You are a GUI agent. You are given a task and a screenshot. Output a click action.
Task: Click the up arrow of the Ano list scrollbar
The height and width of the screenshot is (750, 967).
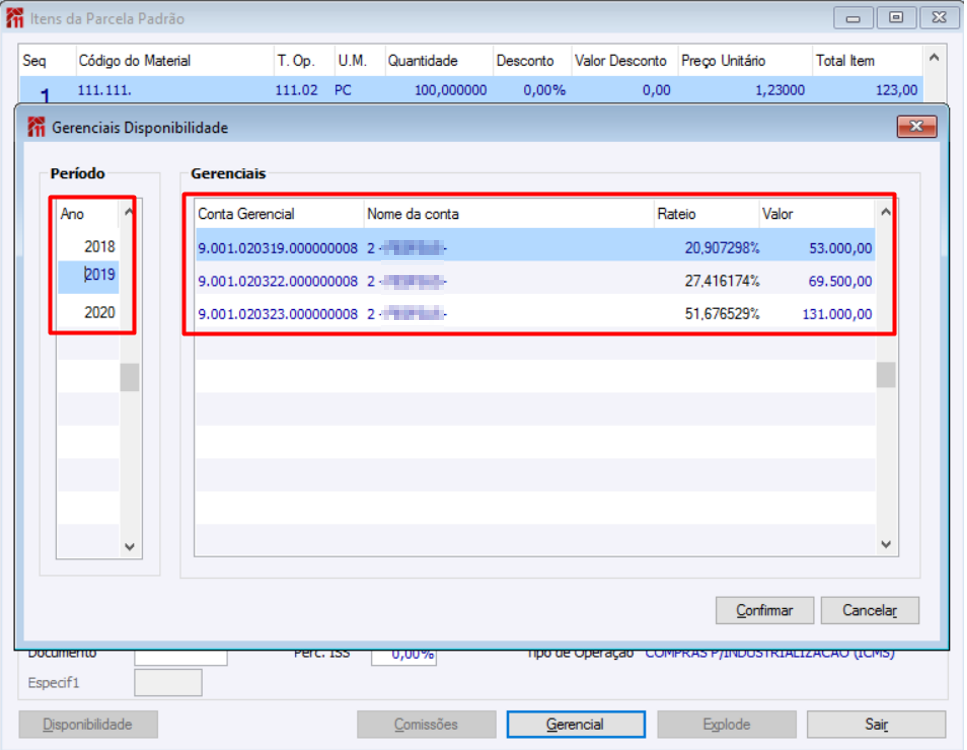click(x=129, y=212)
